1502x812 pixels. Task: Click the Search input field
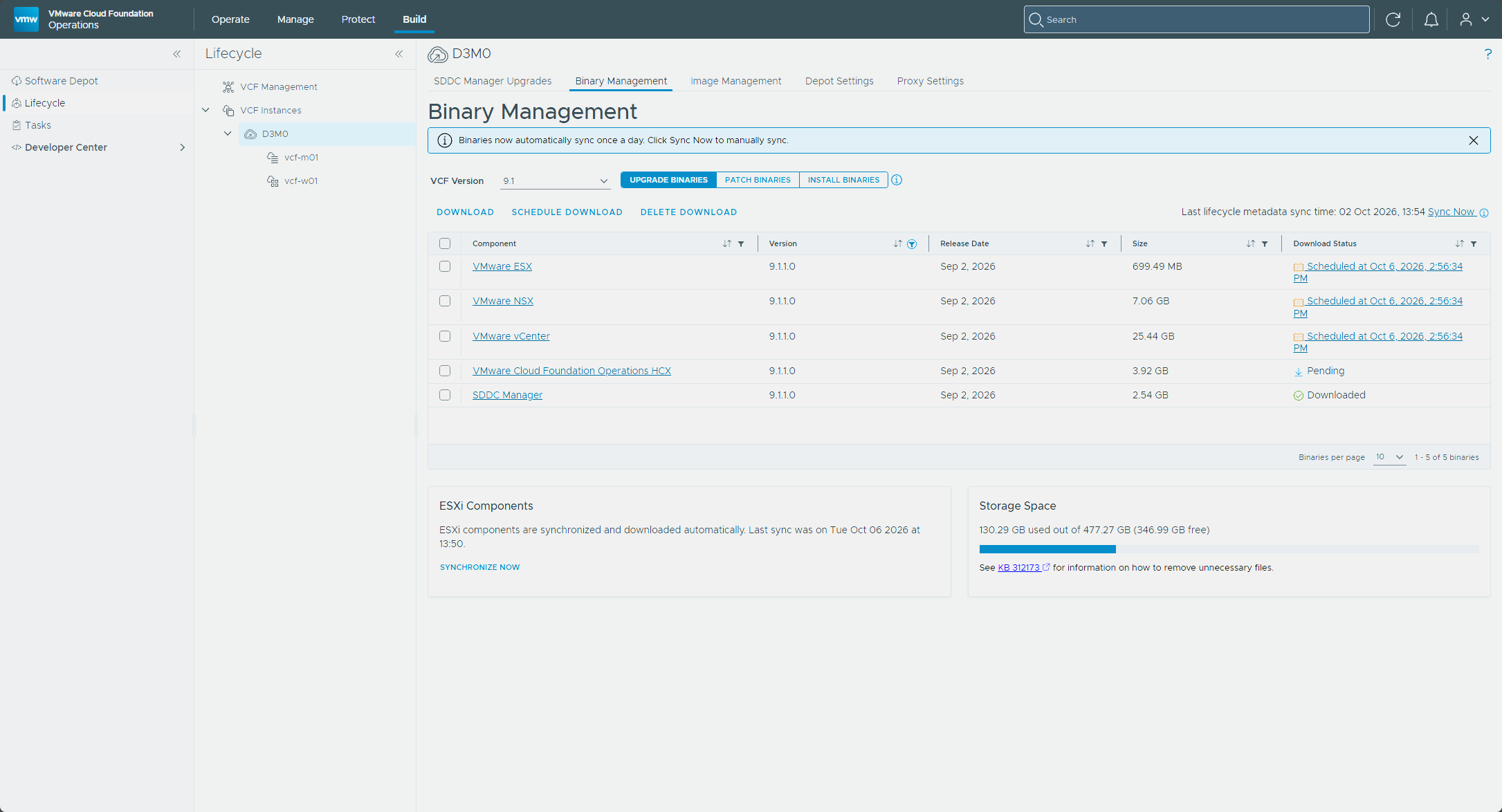[1196, 19]
